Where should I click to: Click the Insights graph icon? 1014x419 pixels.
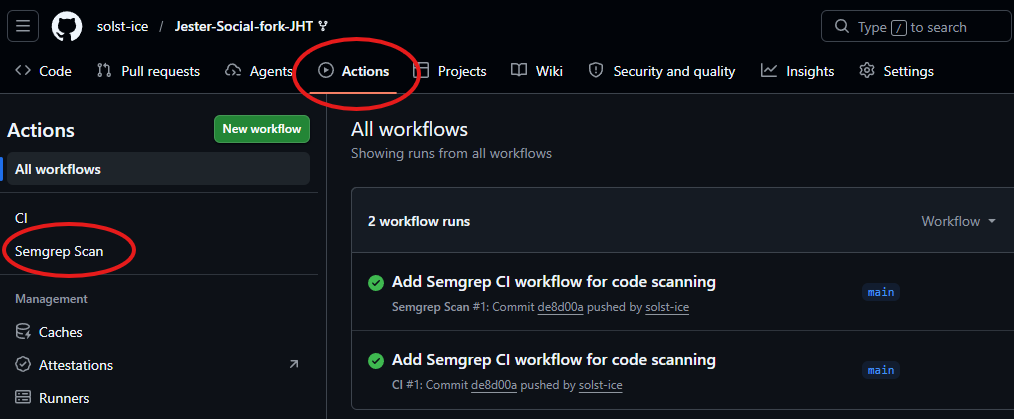769,70
